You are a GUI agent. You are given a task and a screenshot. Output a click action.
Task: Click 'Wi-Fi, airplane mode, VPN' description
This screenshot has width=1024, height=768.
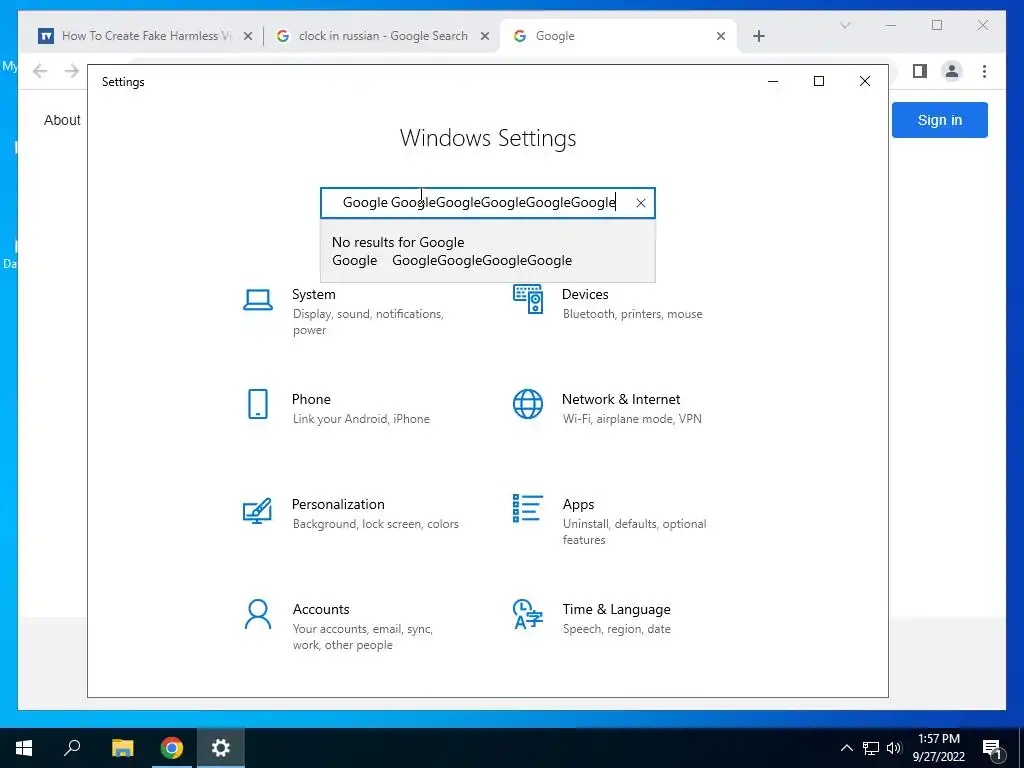[x=632, y=419]
